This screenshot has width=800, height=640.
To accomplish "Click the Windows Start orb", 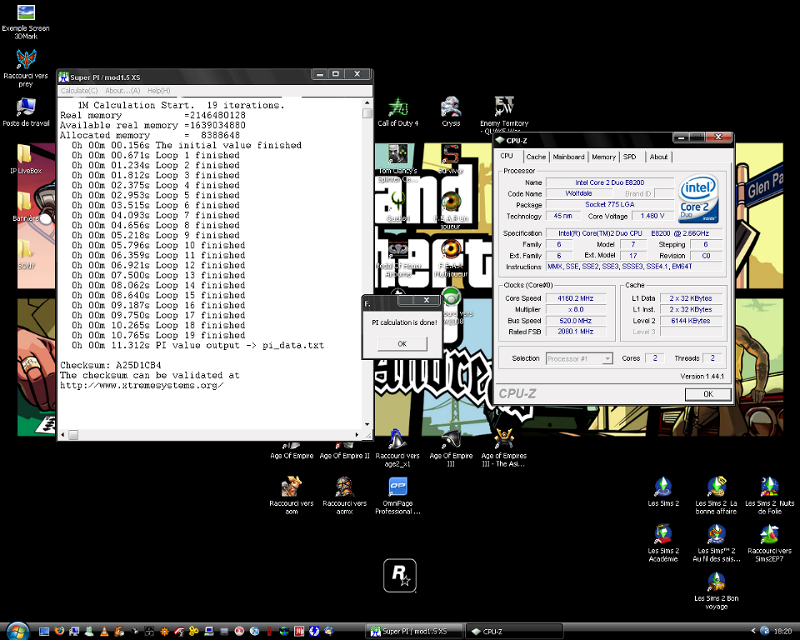I will click(x=17, y=631).
